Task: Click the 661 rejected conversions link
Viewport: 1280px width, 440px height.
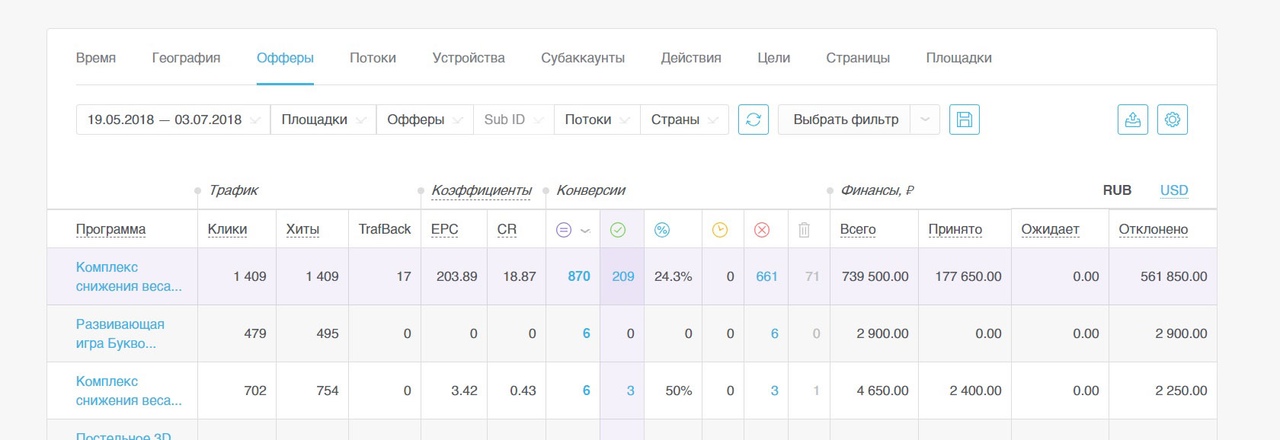Action: tap(767, 277)
